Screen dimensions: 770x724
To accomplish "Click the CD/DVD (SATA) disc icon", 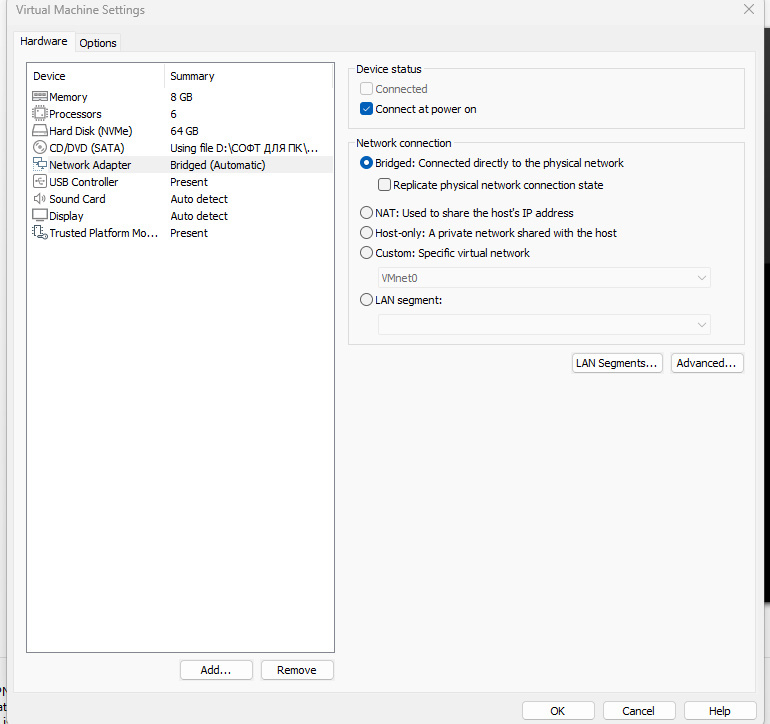I will pos(40,147).
